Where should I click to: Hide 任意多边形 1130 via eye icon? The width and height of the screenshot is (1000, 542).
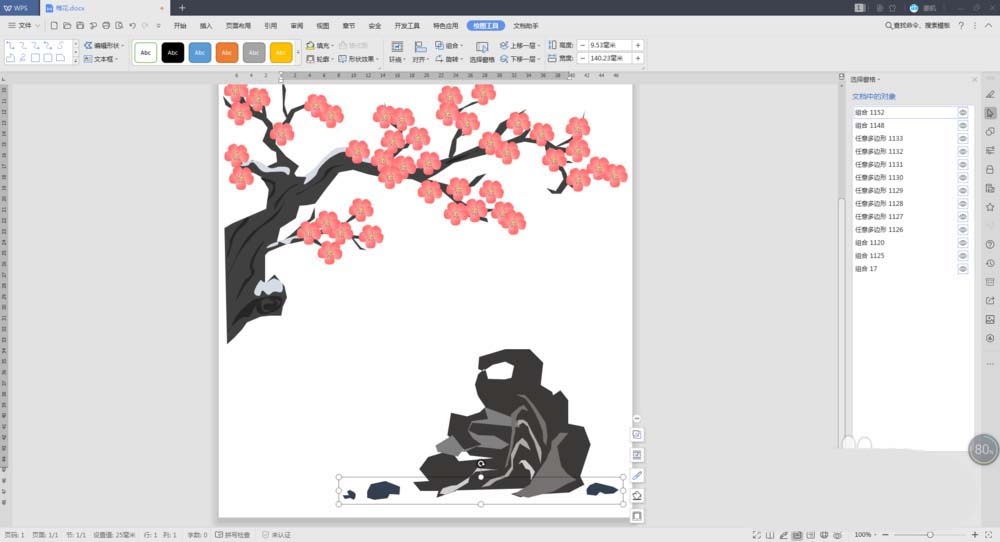coord(963,177)
